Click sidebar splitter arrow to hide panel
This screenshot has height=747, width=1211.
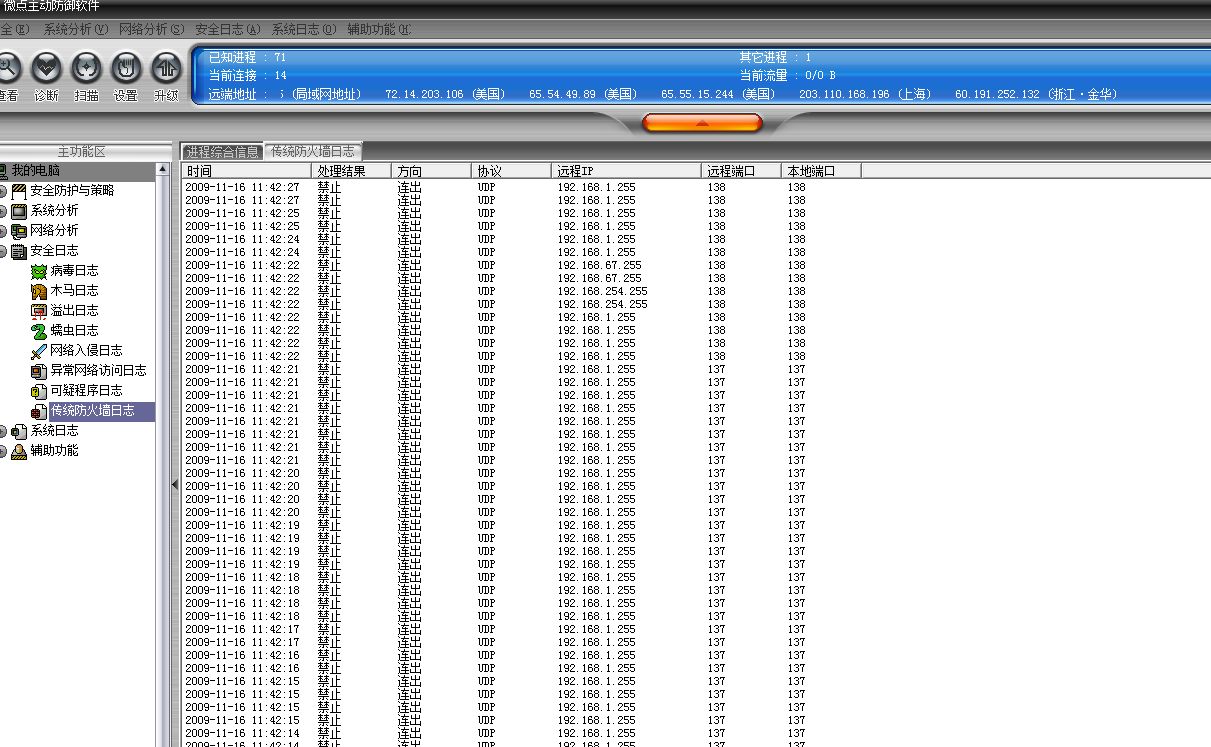[x=174, y=484]
